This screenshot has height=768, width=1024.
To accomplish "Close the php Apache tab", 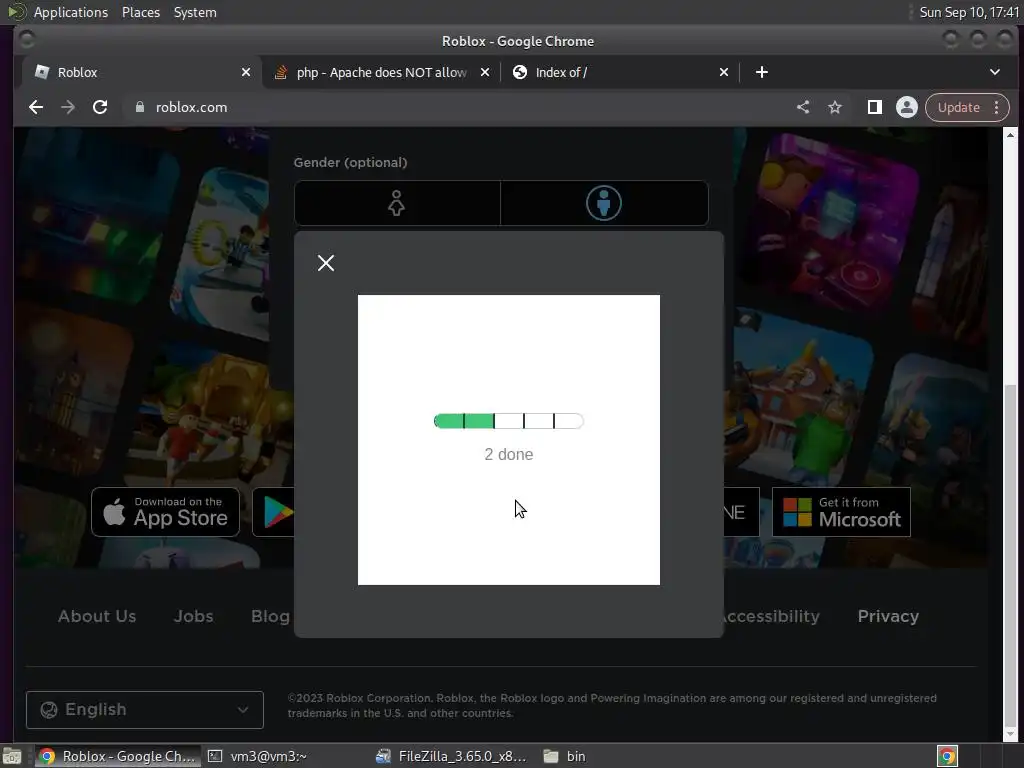I will point(485,72).
